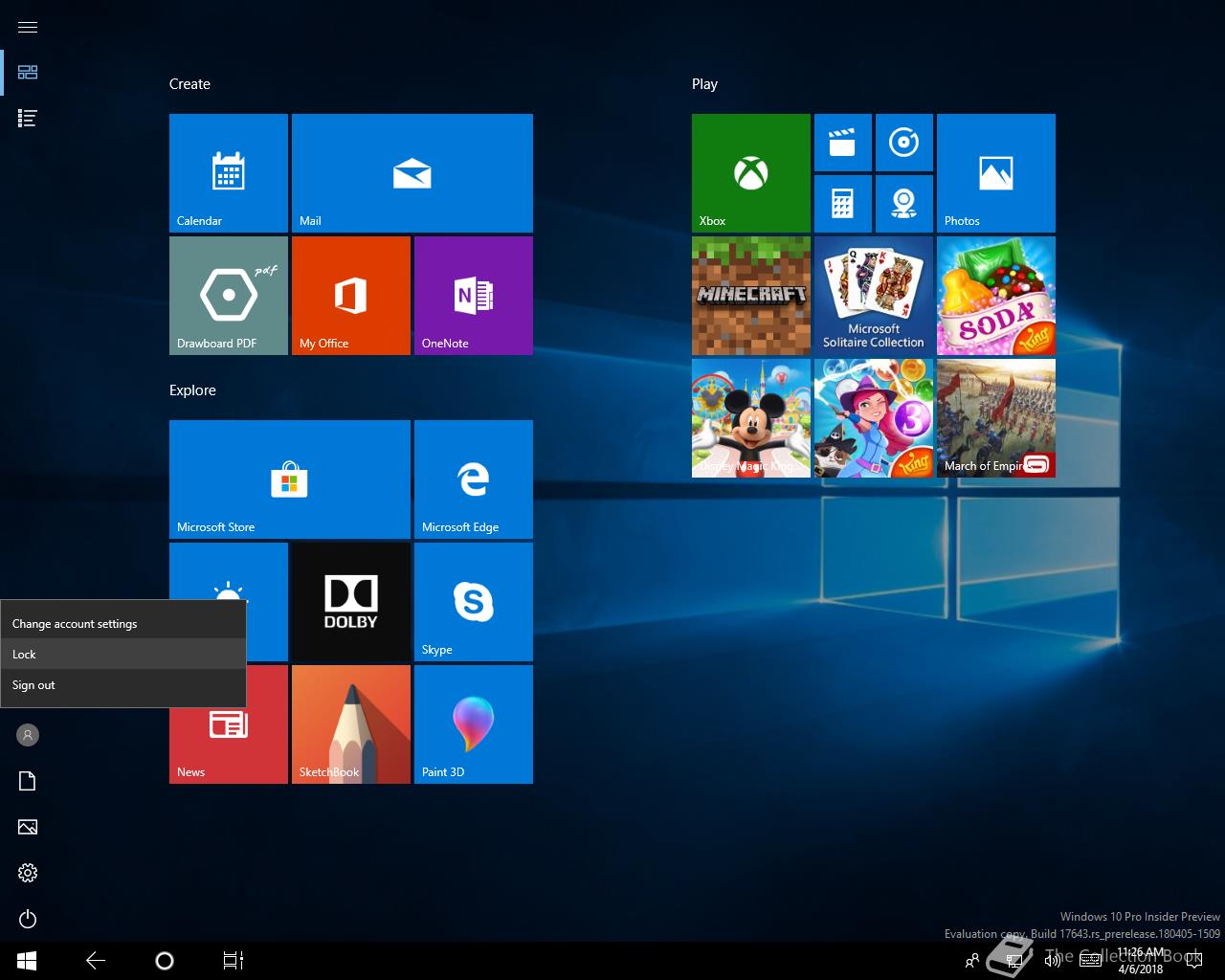Screen dimensions: 1225x980
Task: Open the Xbox tile
Action: (x=751, y=173)
